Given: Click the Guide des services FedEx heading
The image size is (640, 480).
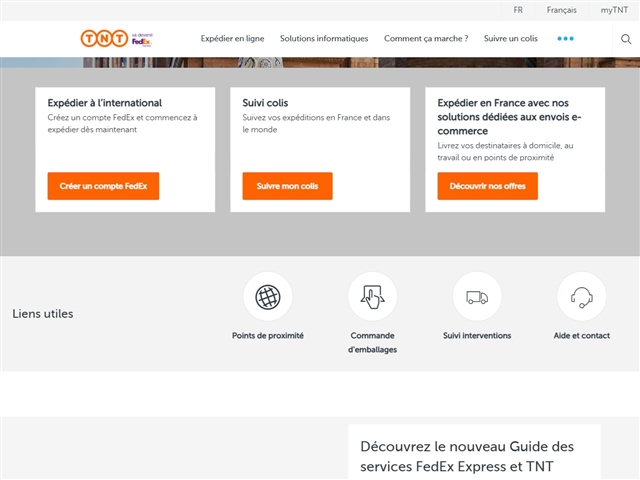Looking at the screenshot, I should [467, 457].
